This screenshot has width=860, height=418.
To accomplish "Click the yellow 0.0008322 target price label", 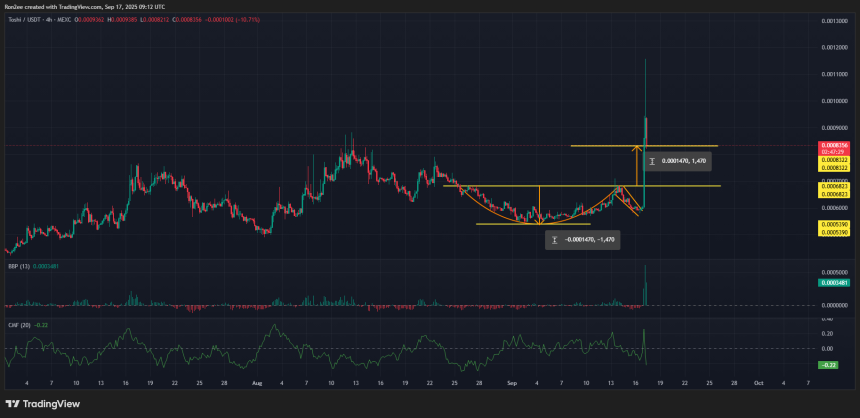I will (832, 159).
